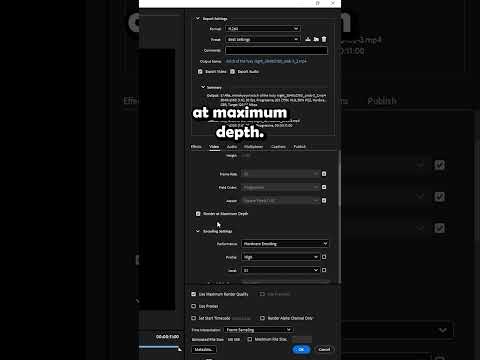Image resolution: width=480 pixels, height=360 pixels.
Task: Toggle Match Source checkbox beside Frame Rate
Action: click(324, 174)
